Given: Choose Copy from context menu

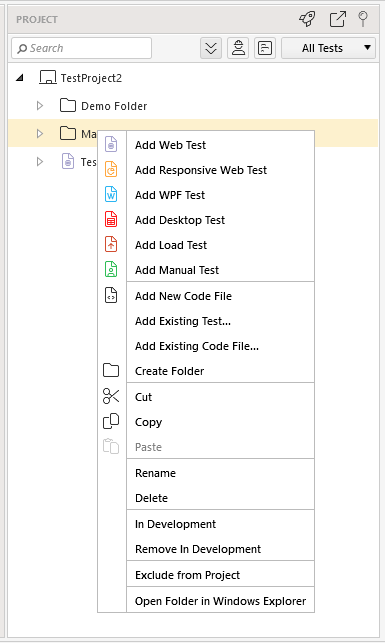Looking at the screenshot, I should coord(220,422).
